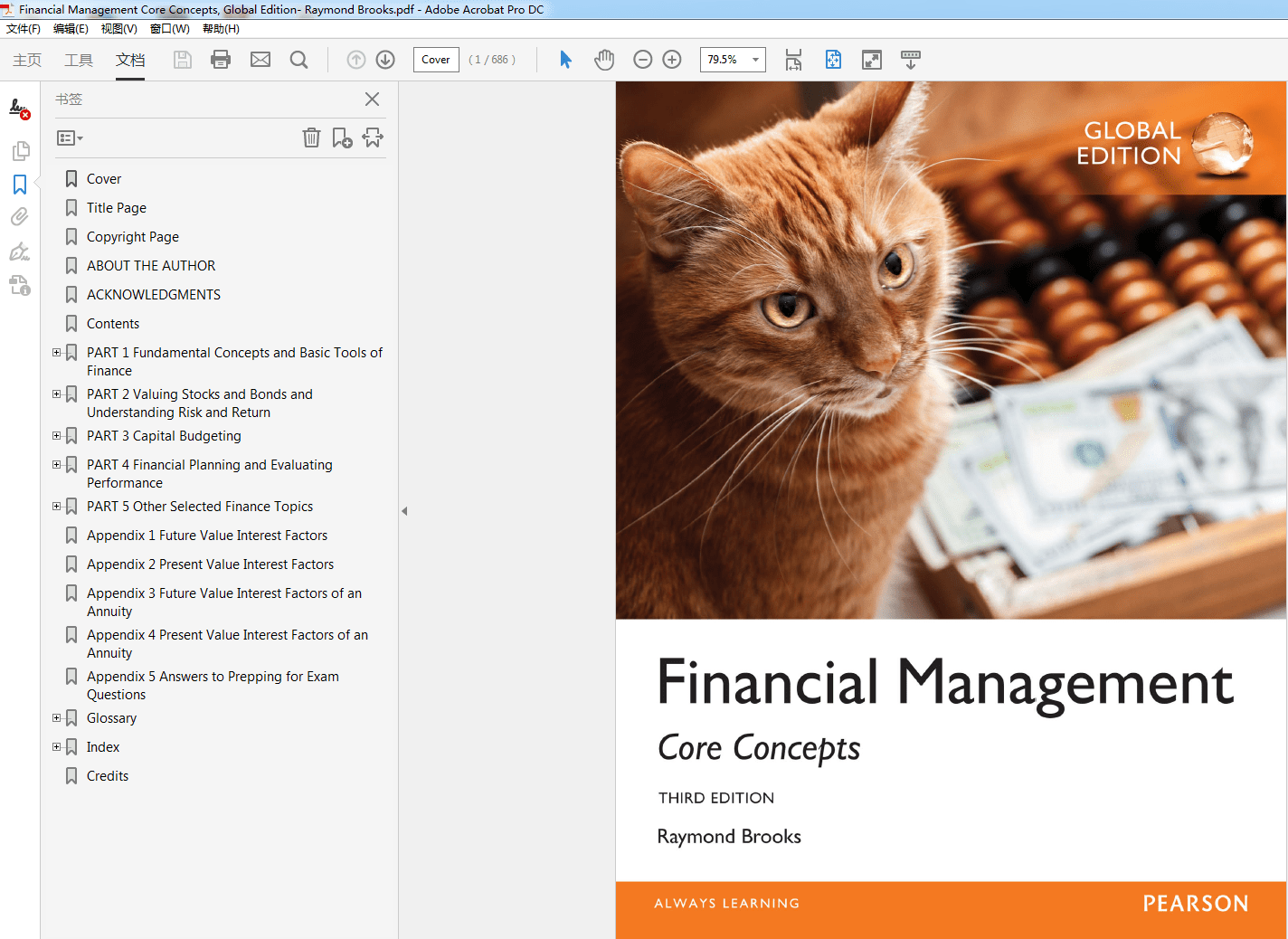Select the Hand tool

coord(603,59)
